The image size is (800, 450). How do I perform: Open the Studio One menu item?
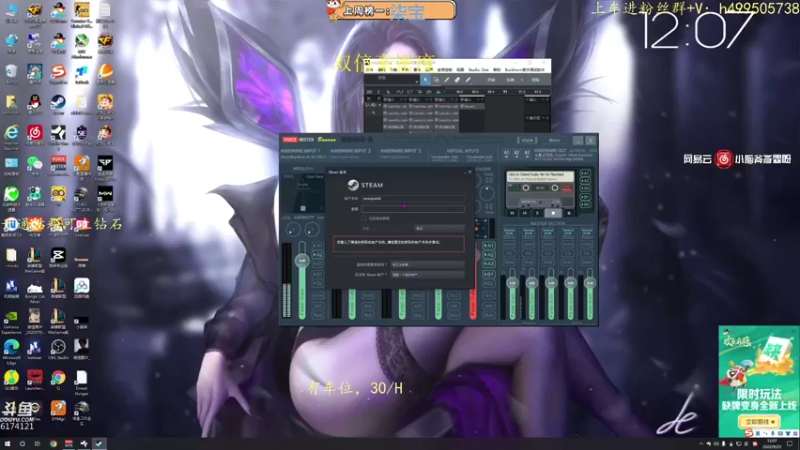(479, 69)
